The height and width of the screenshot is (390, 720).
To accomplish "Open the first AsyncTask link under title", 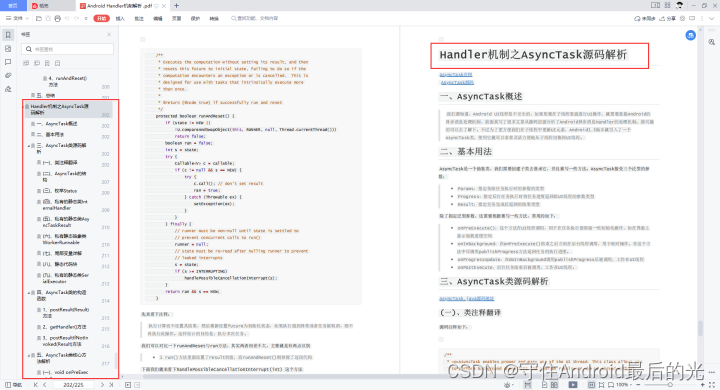I will coord(456,74).
